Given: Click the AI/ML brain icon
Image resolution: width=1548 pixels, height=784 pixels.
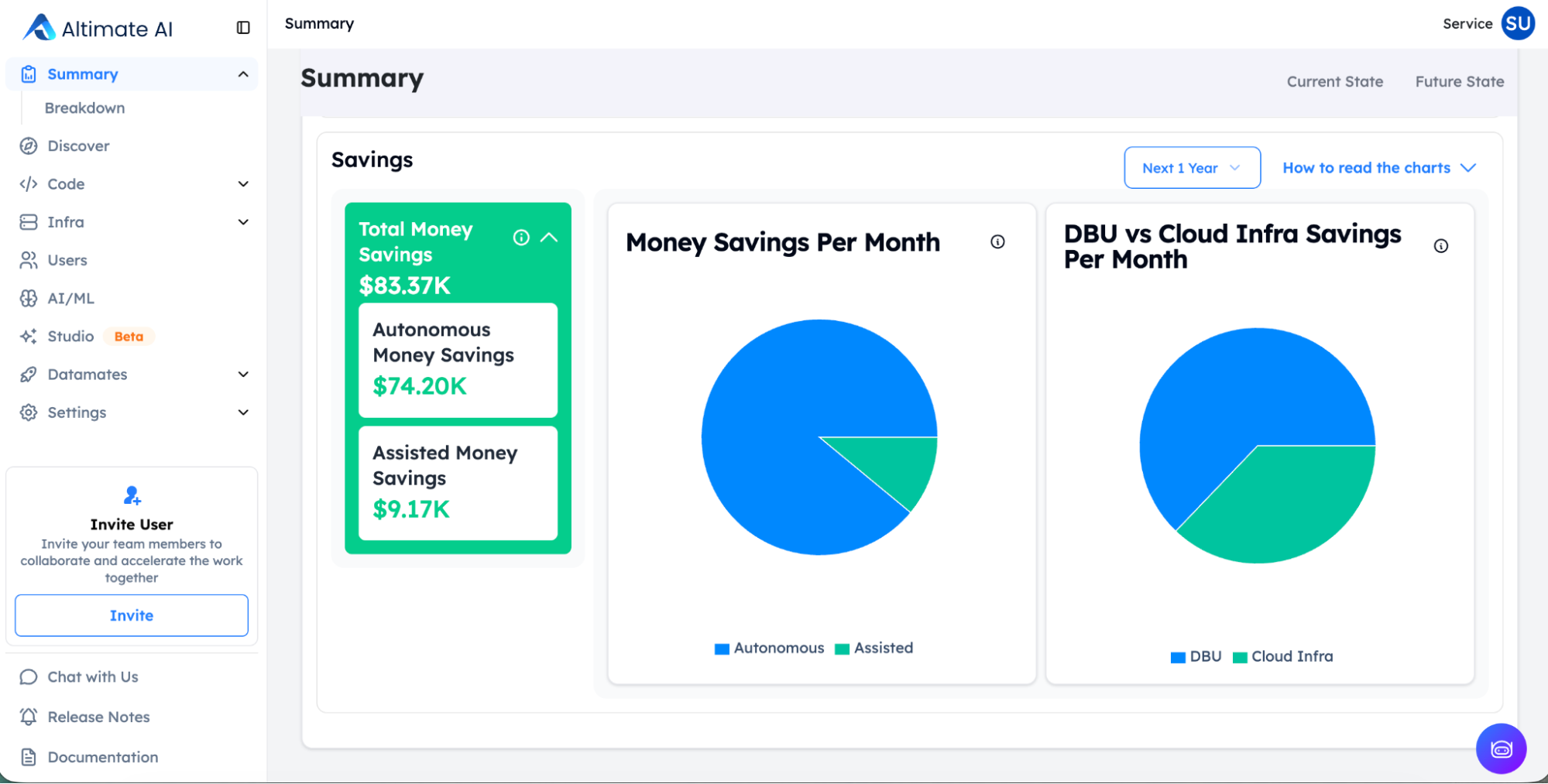Looking at the screenshot, I should click(29, 298).
